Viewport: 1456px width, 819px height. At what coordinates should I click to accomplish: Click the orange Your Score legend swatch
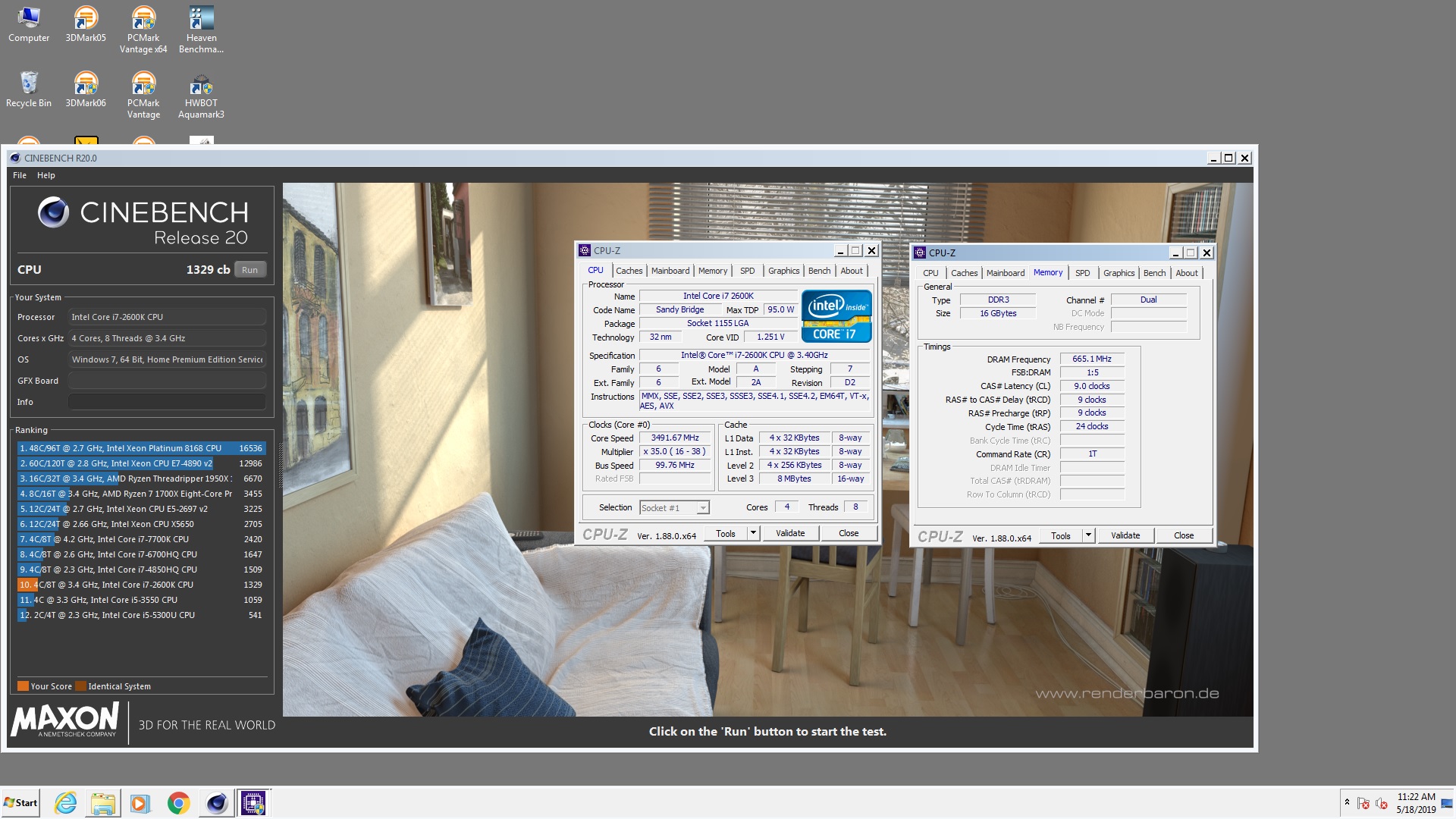click(23, 686)
